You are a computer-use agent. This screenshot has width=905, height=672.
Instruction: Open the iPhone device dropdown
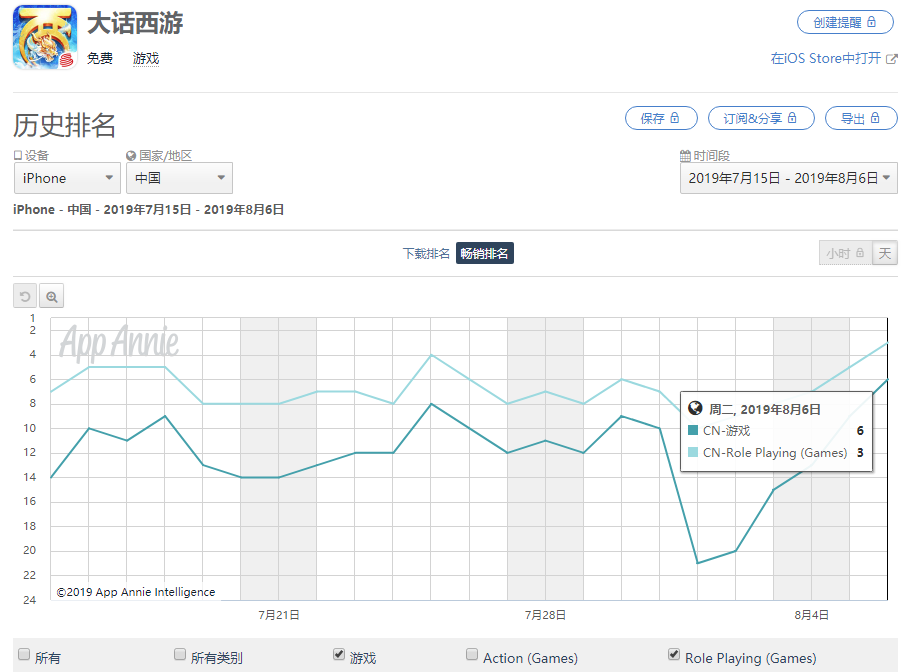pyautogui.click(x=67, y=178)
